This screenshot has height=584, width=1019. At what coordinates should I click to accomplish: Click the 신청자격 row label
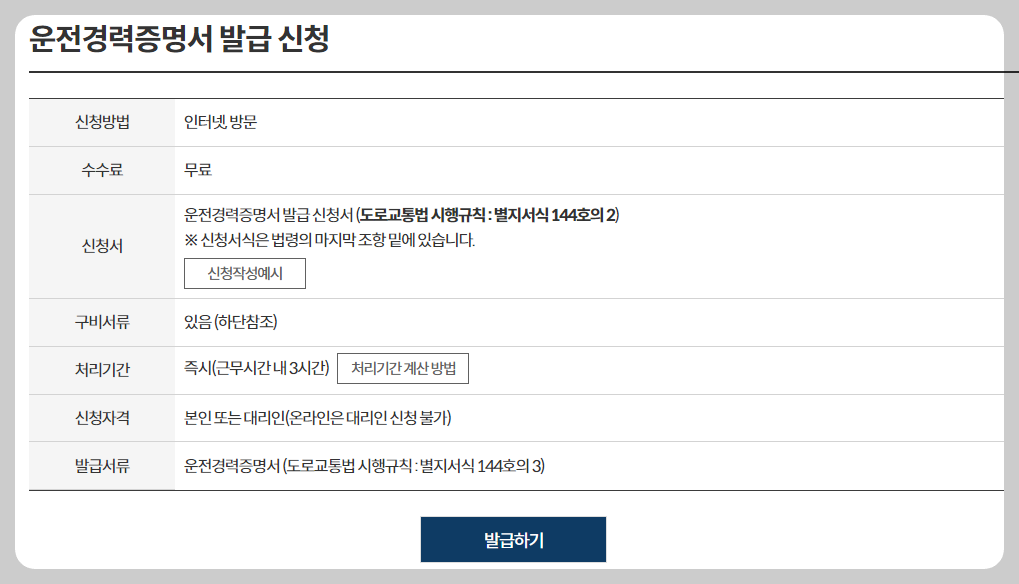(101, 418)
